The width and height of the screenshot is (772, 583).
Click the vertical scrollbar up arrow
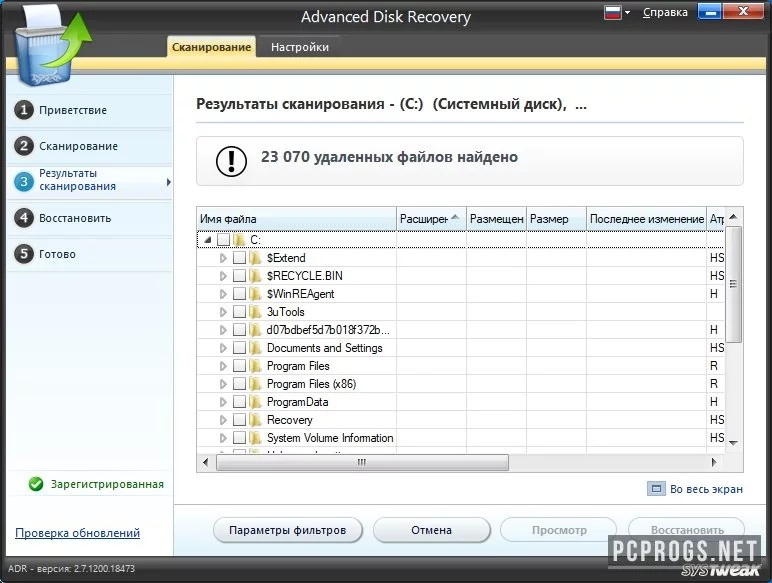coord(733,217)
